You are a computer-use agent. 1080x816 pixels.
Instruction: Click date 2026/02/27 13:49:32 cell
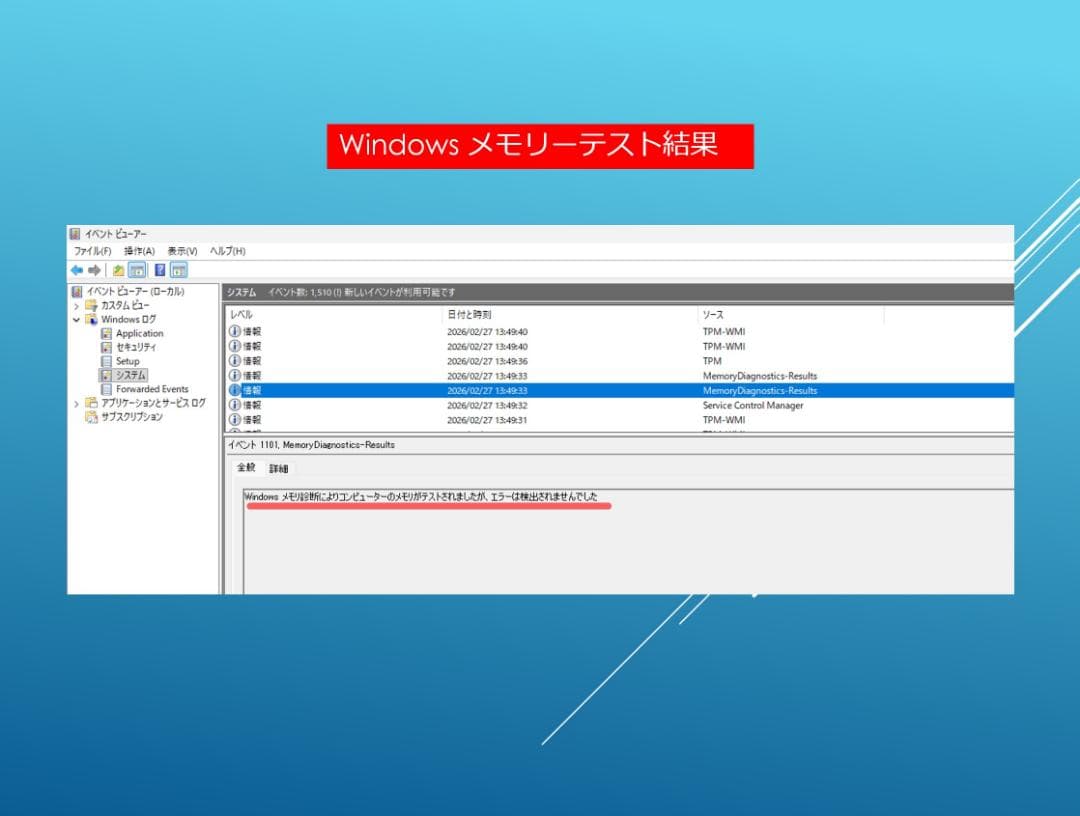(x=487, y=406)
